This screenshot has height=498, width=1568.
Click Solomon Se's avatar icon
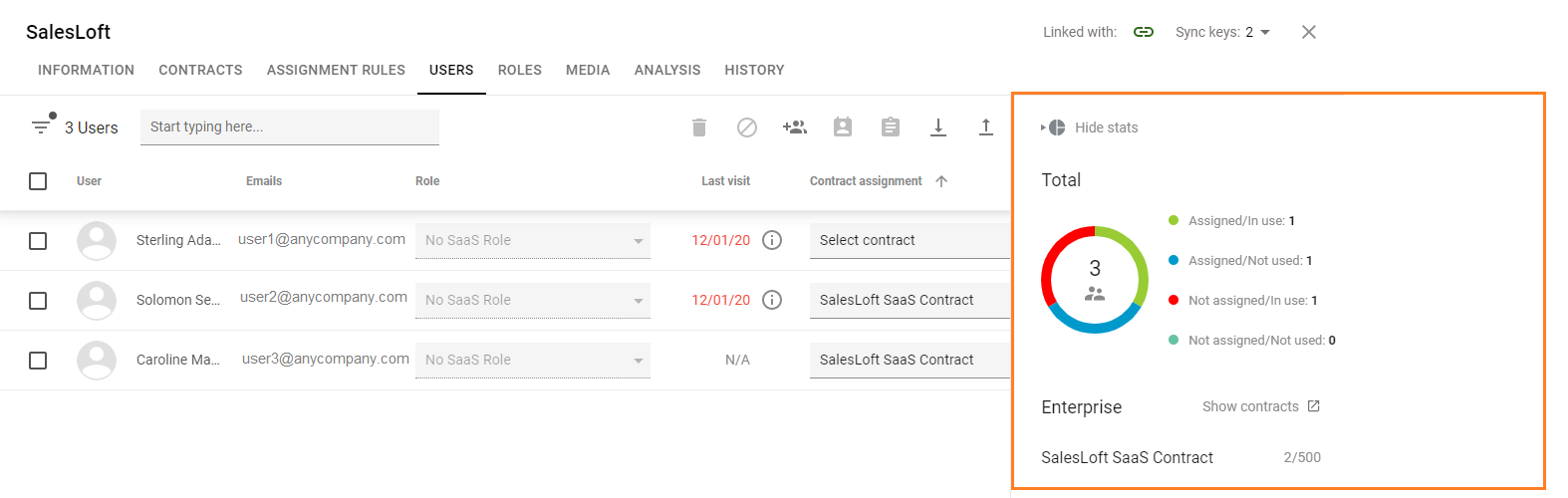pos(97,300)
